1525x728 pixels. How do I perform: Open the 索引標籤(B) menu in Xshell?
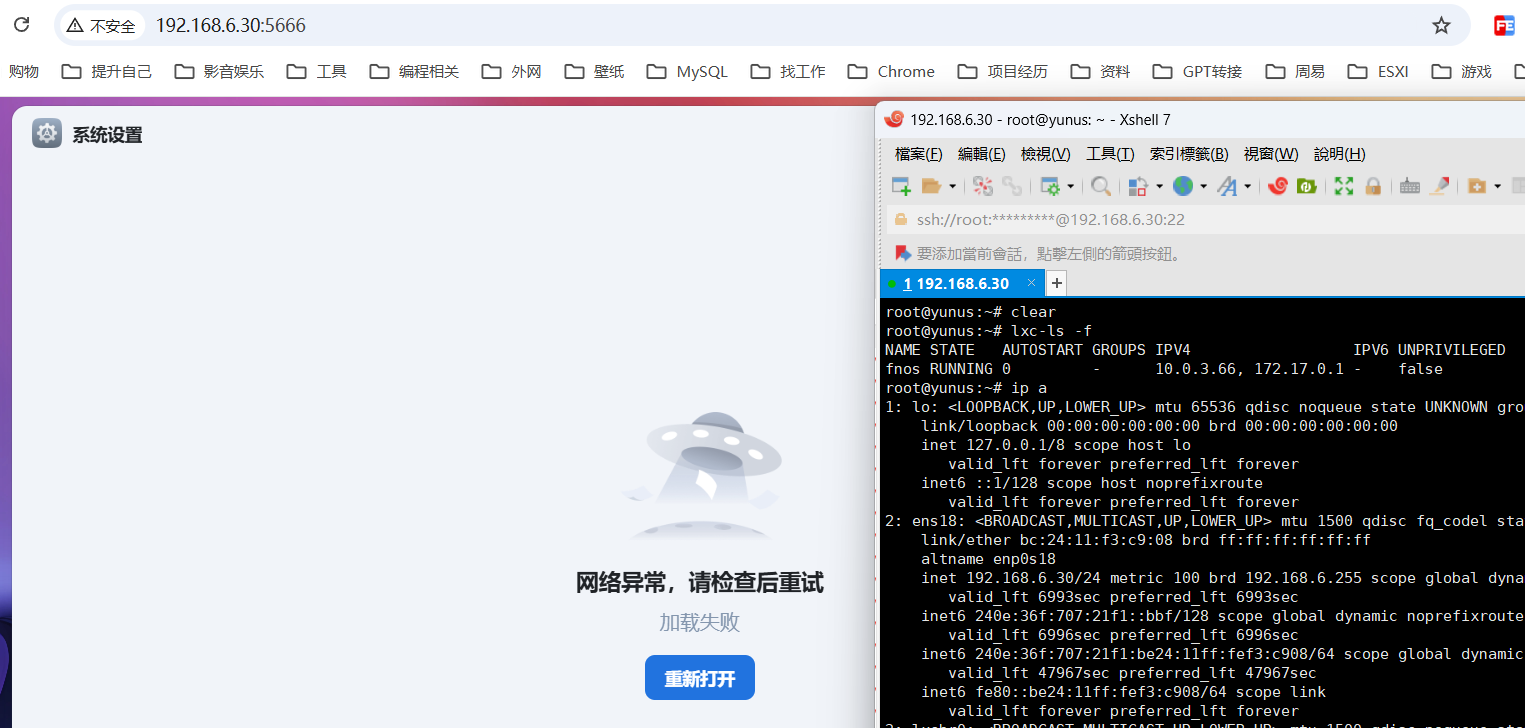(x=1189, y=154)
